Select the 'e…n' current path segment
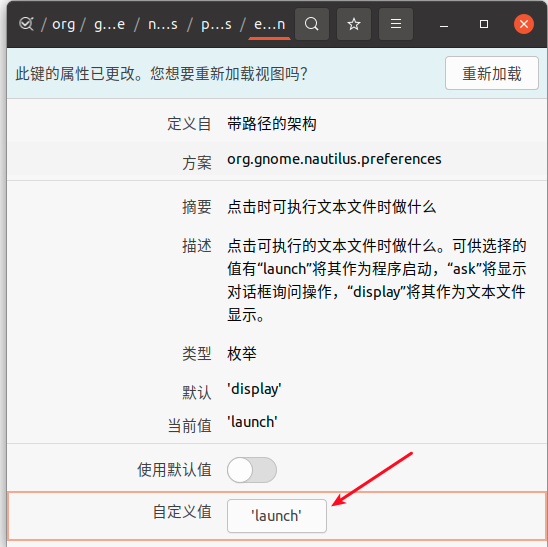This screenshot has width=548, height=547. point(269,24)
